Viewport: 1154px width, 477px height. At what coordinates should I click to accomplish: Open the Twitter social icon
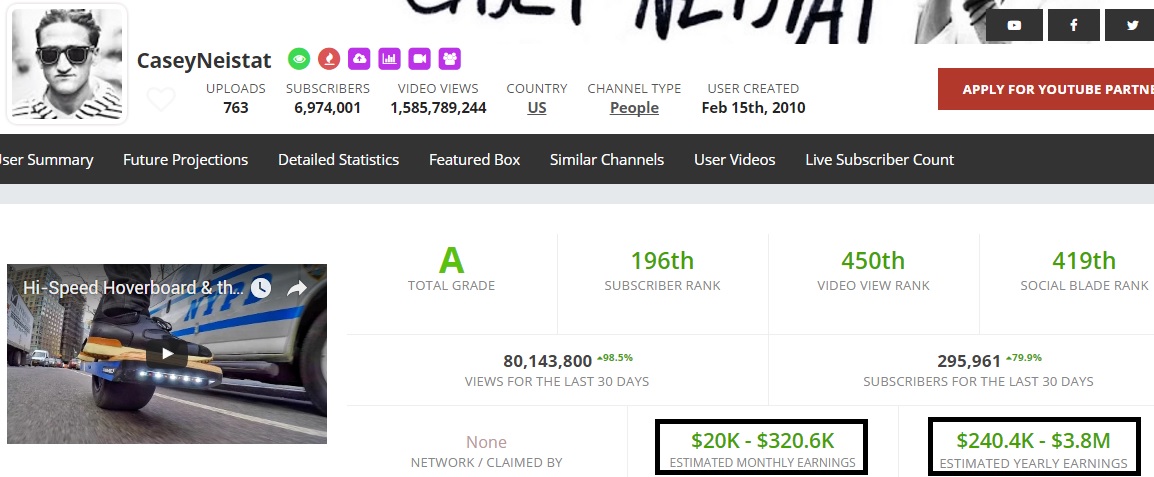pos(1132,25)
